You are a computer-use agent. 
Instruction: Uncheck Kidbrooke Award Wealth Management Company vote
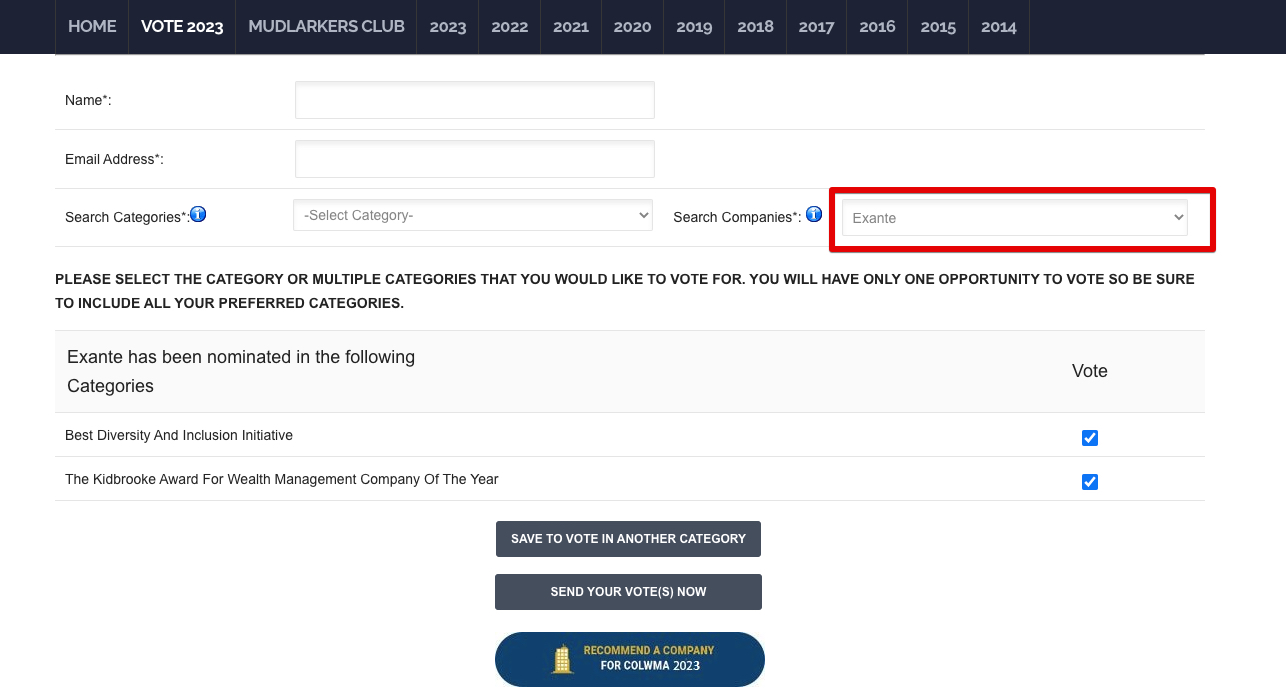click(x=1090, y=482)
